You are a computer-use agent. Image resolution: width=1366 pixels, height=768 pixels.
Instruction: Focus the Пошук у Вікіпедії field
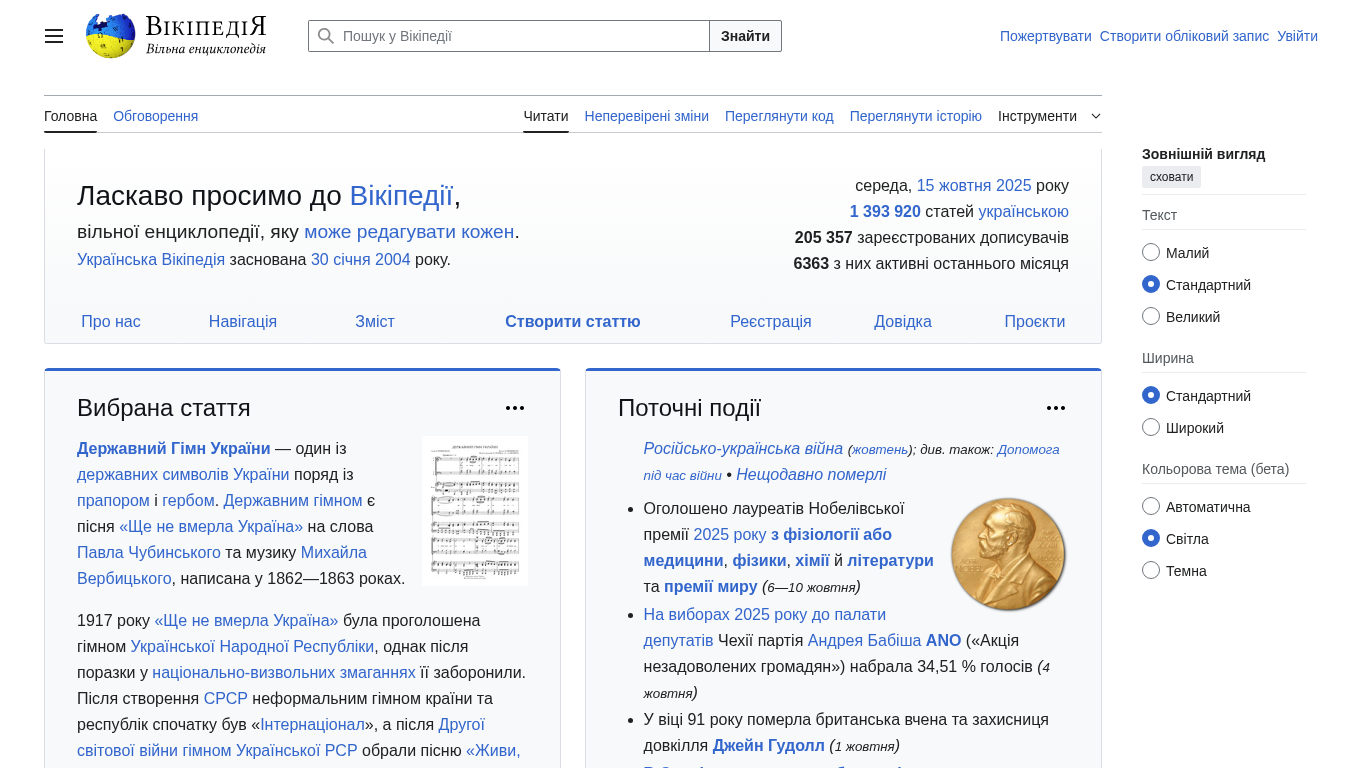(520, 36)
